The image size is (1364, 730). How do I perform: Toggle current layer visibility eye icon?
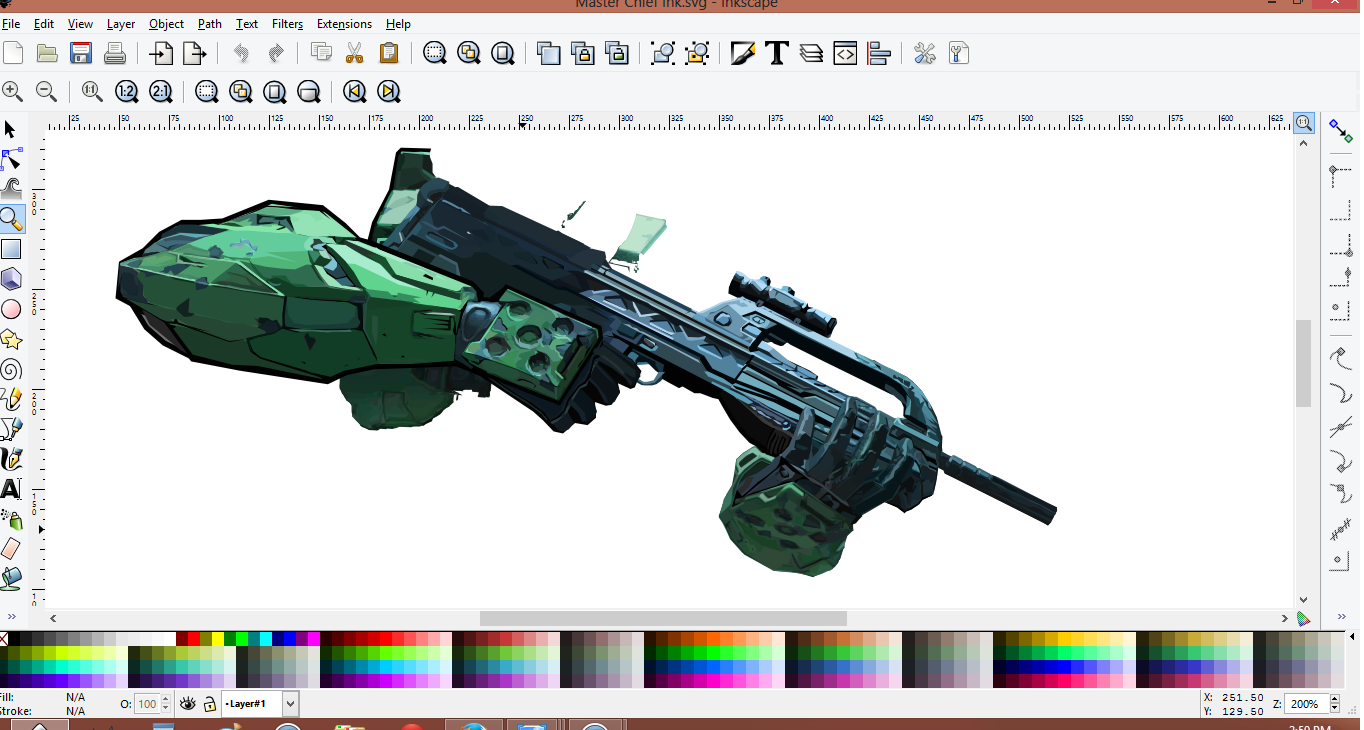[x=187, y=704]
